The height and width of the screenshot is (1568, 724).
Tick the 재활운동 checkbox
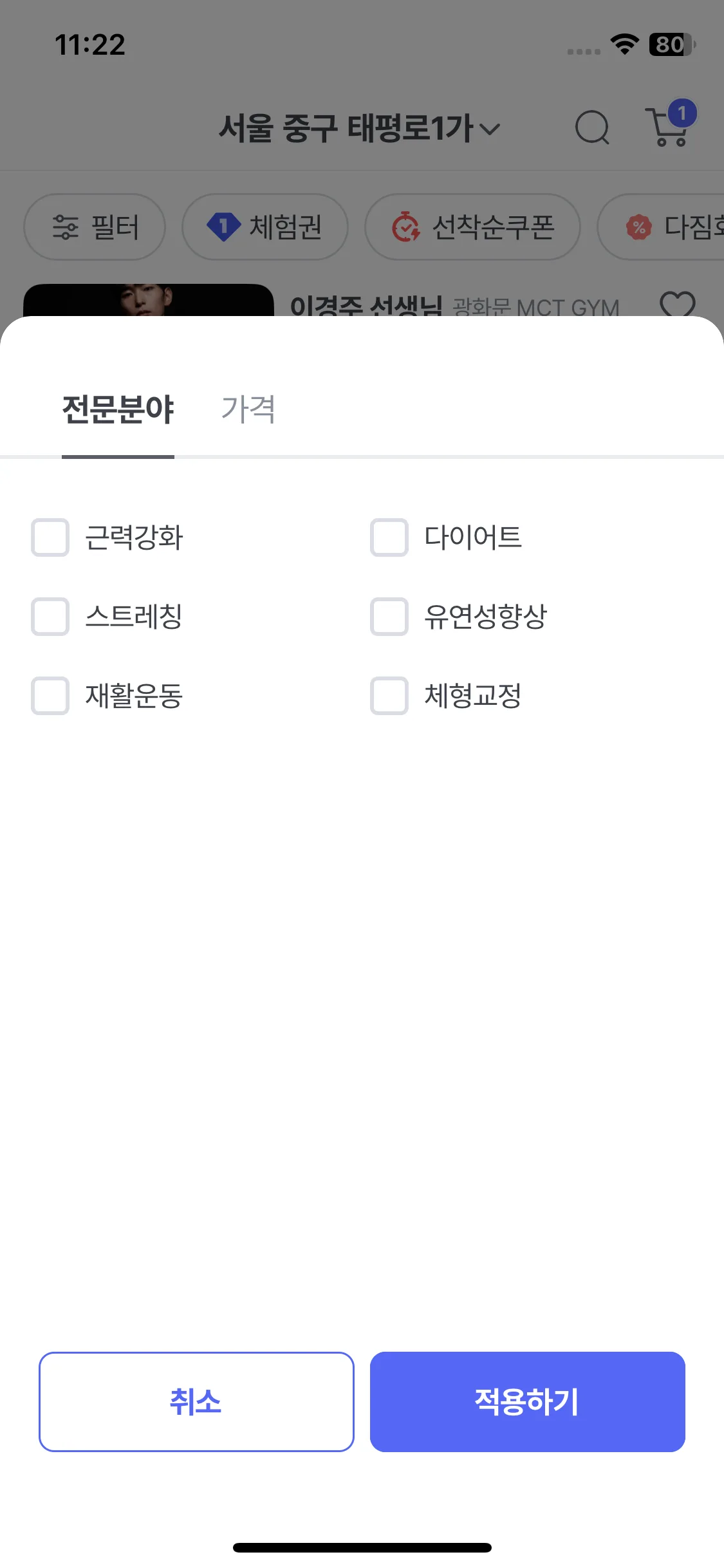[x=50, y=696]
